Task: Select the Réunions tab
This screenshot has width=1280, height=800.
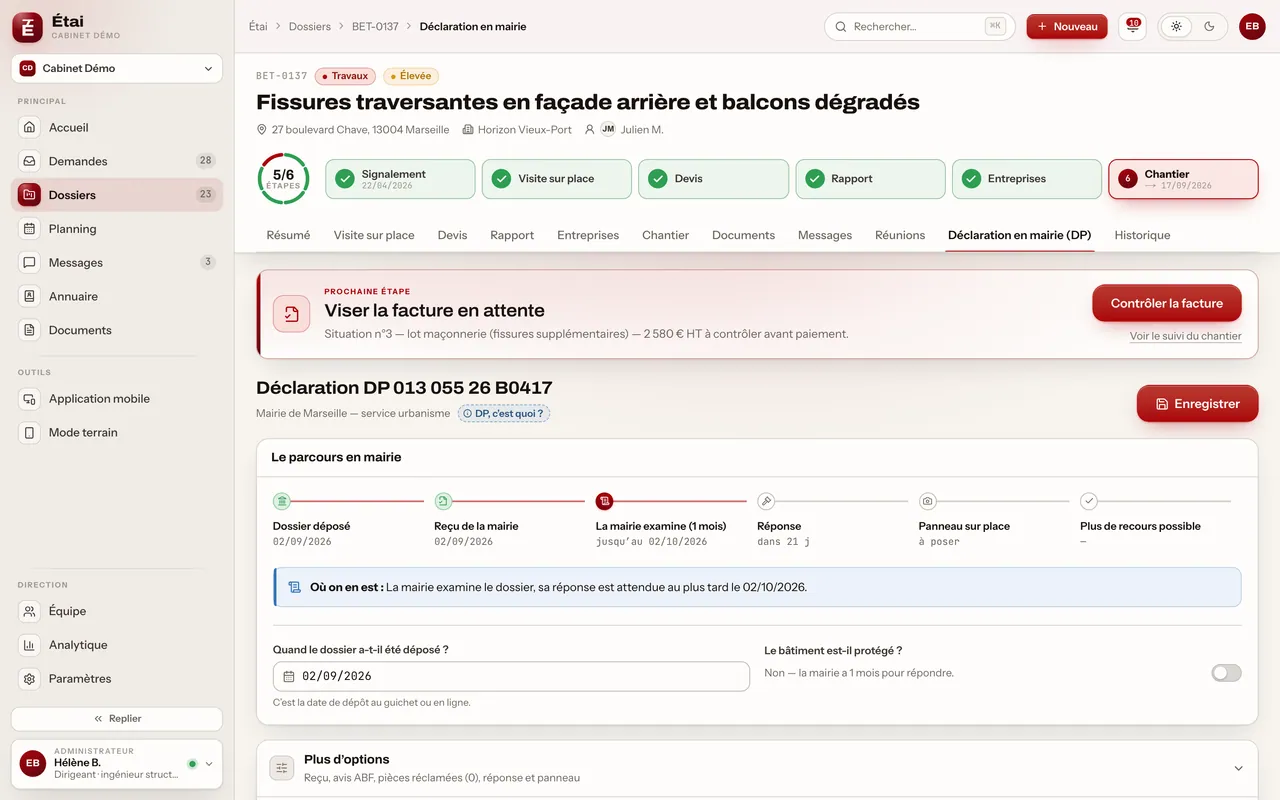Action: coord(900,235)
